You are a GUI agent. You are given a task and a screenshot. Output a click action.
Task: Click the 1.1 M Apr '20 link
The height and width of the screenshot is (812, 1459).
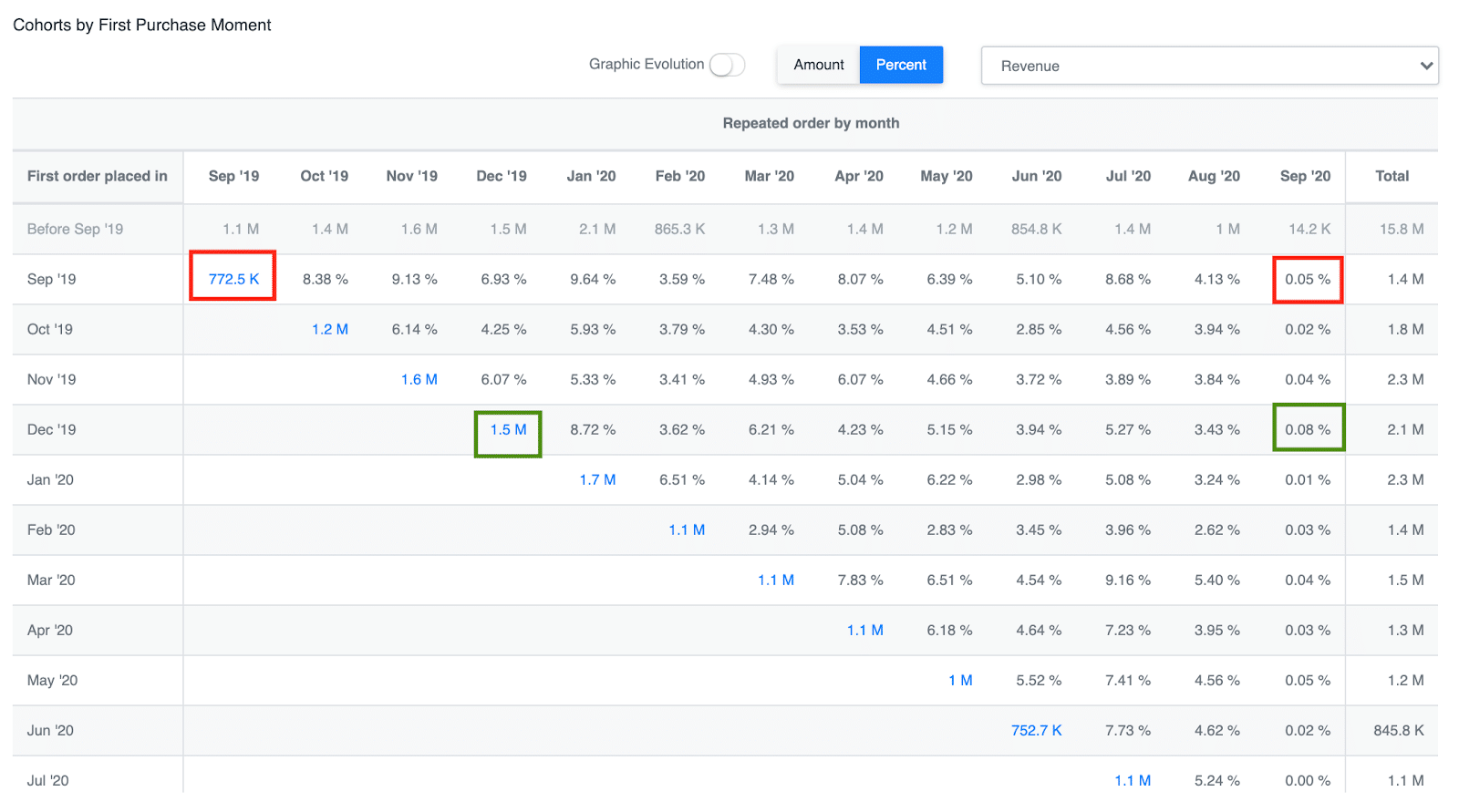[865, 630]
